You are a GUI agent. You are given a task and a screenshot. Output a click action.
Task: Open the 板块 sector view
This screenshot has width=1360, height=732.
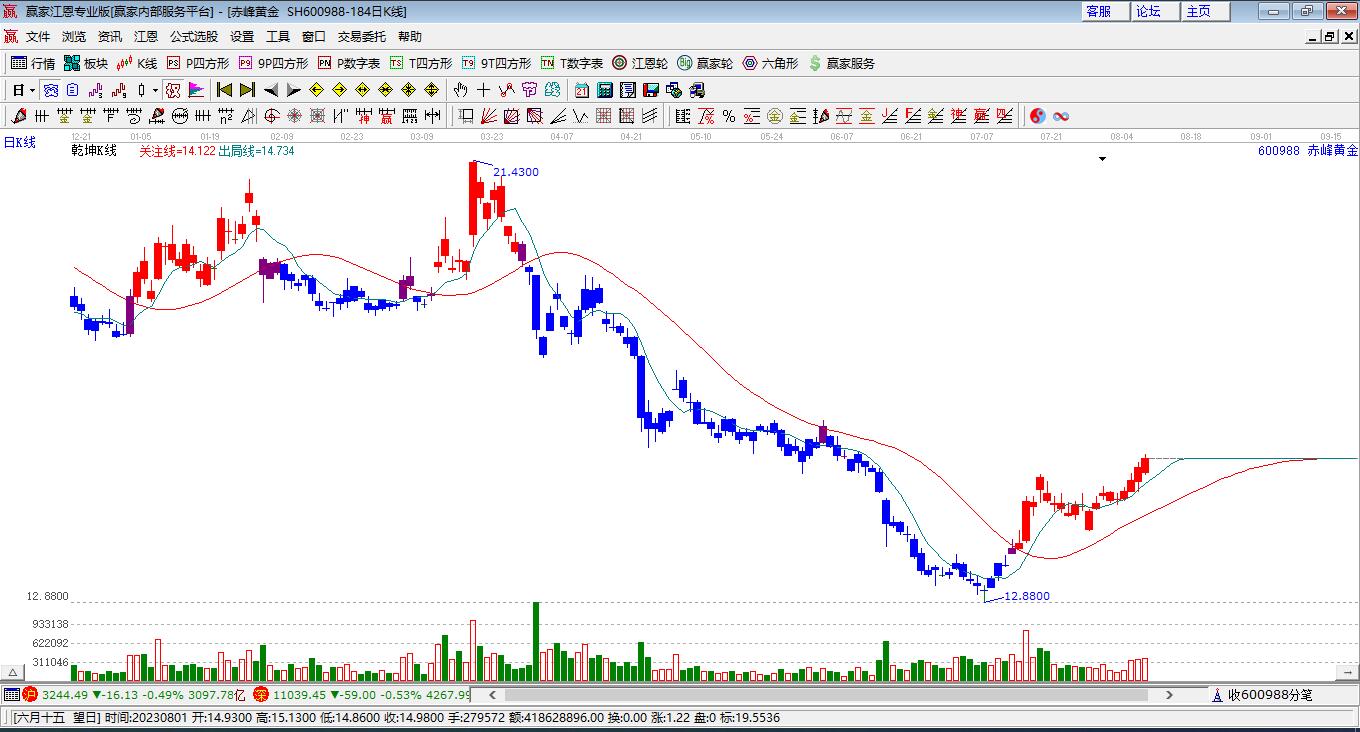coord(86,63)
